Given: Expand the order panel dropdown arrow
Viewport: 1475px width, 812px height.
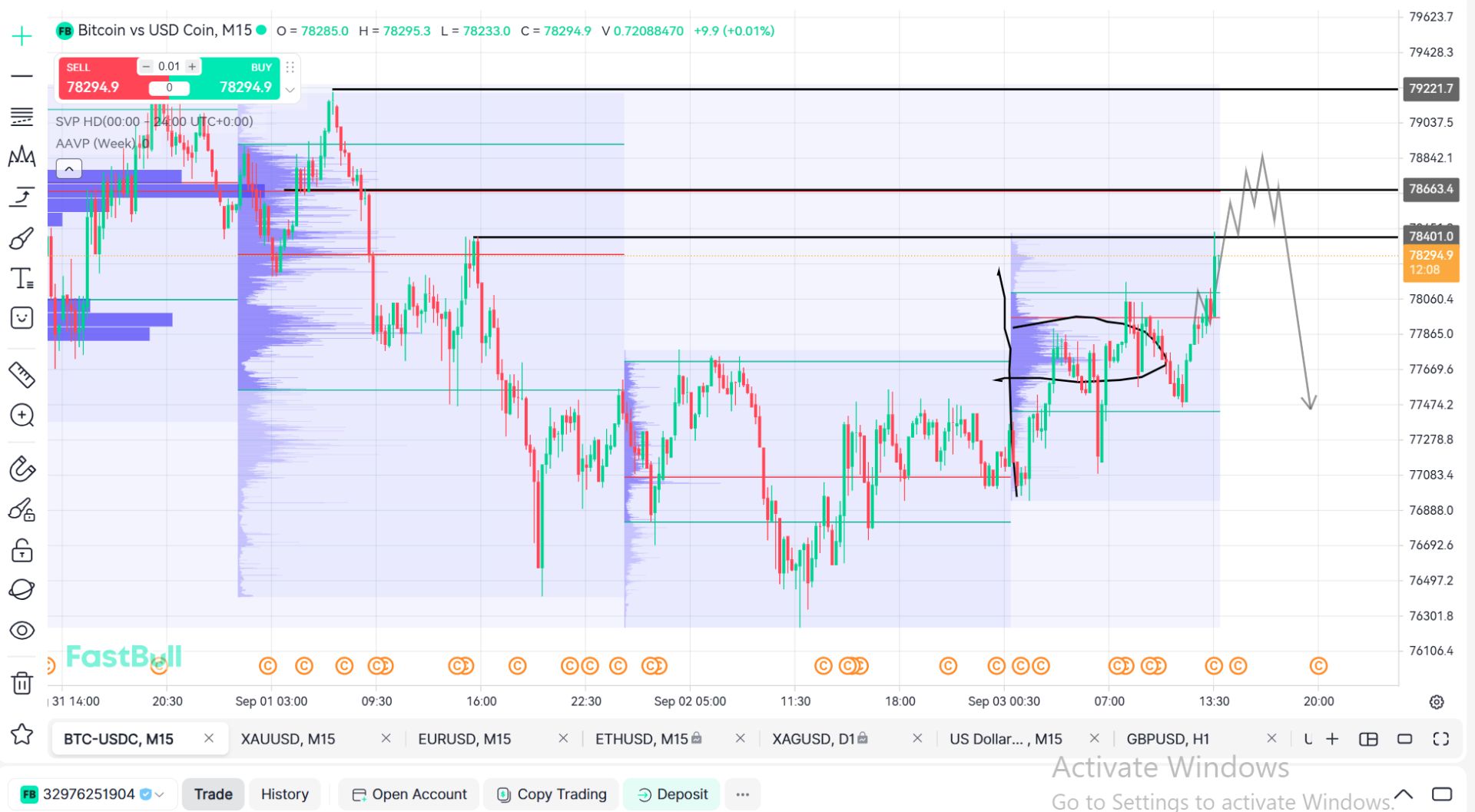Looking at the screenshot, I should click(x=290, y=90).
